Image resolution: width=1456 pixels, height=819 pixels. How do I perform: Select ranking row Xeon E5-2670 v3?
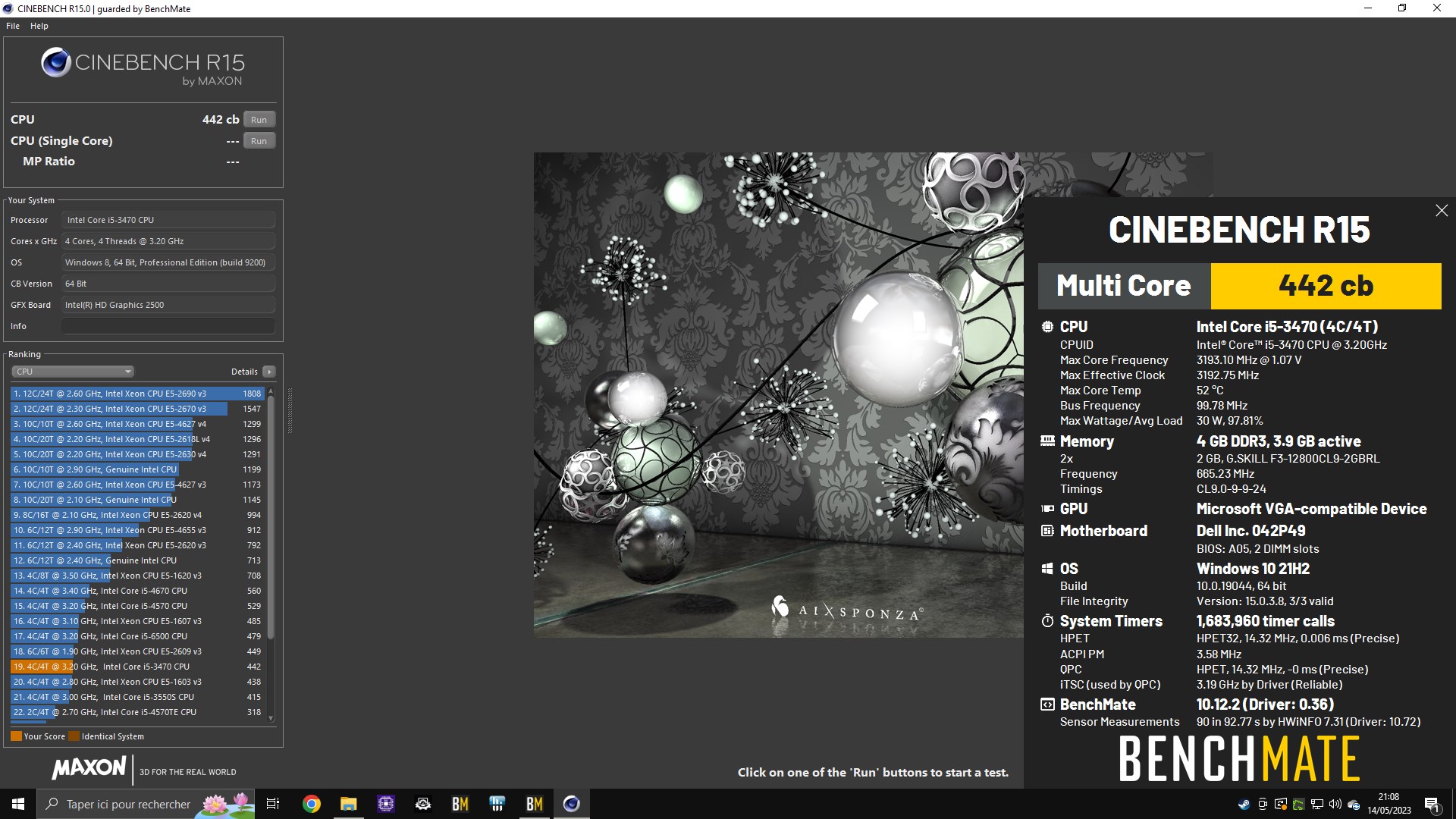click(137, 409)
